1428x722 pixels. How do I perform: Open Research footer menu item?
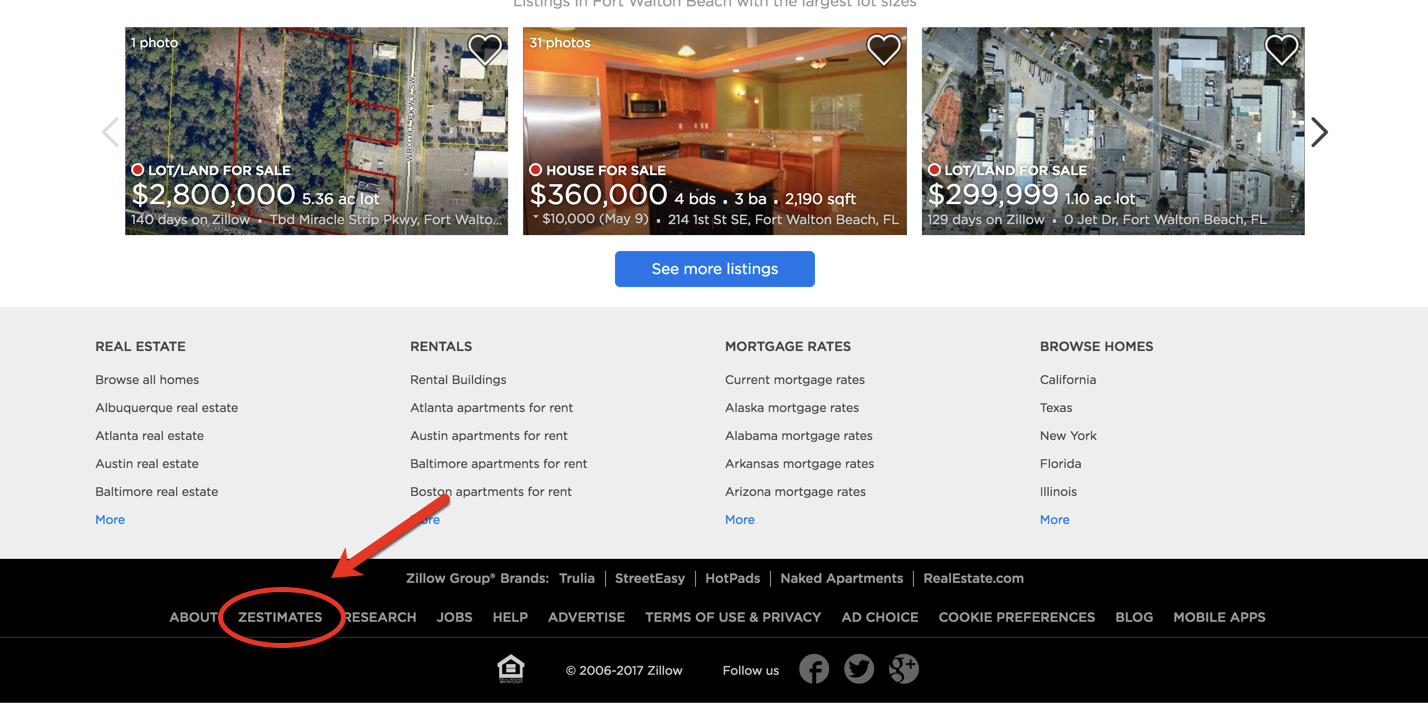point(381,617)
